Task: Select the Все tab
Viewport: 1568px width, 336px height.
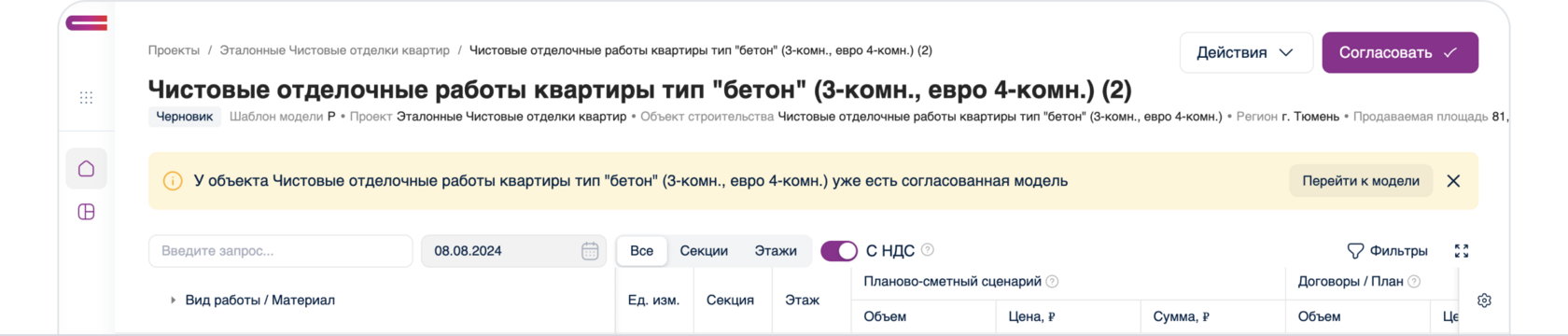Action: pos(641,251)
